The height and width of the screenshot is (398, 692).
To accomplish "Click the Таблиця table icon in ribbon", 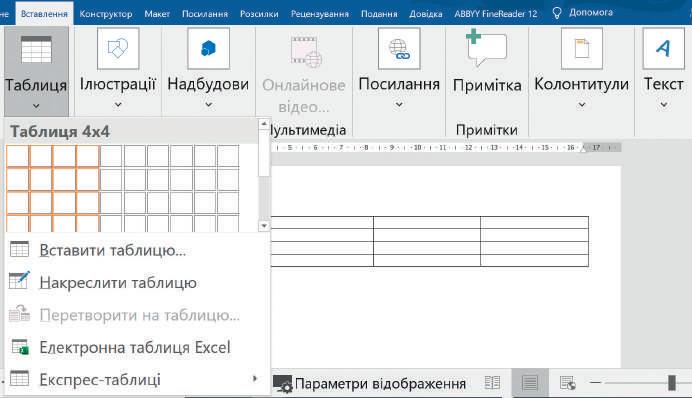I will [36, 49].
